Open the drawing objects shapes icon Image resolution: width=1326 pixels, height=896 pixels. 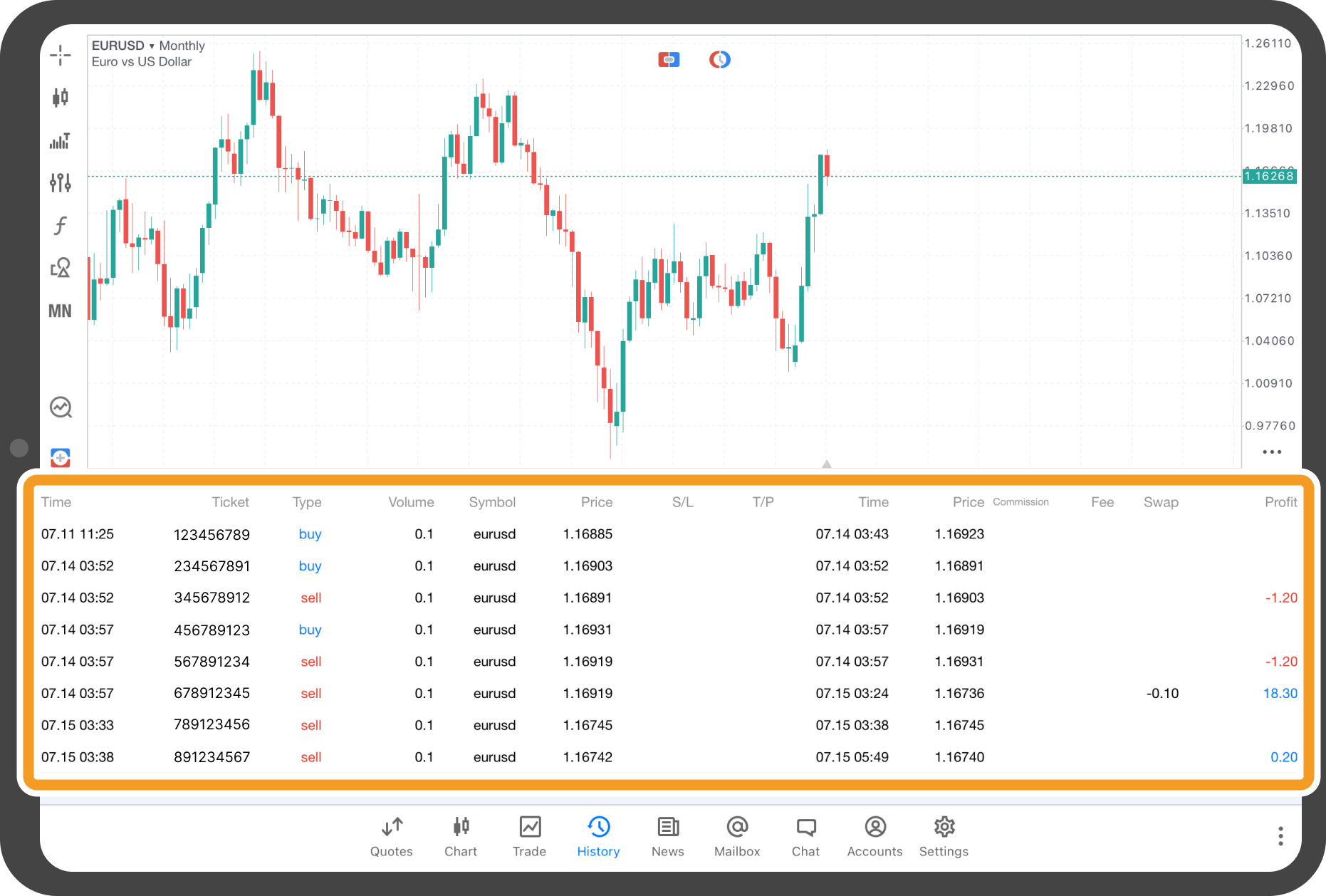coord(61,268)
